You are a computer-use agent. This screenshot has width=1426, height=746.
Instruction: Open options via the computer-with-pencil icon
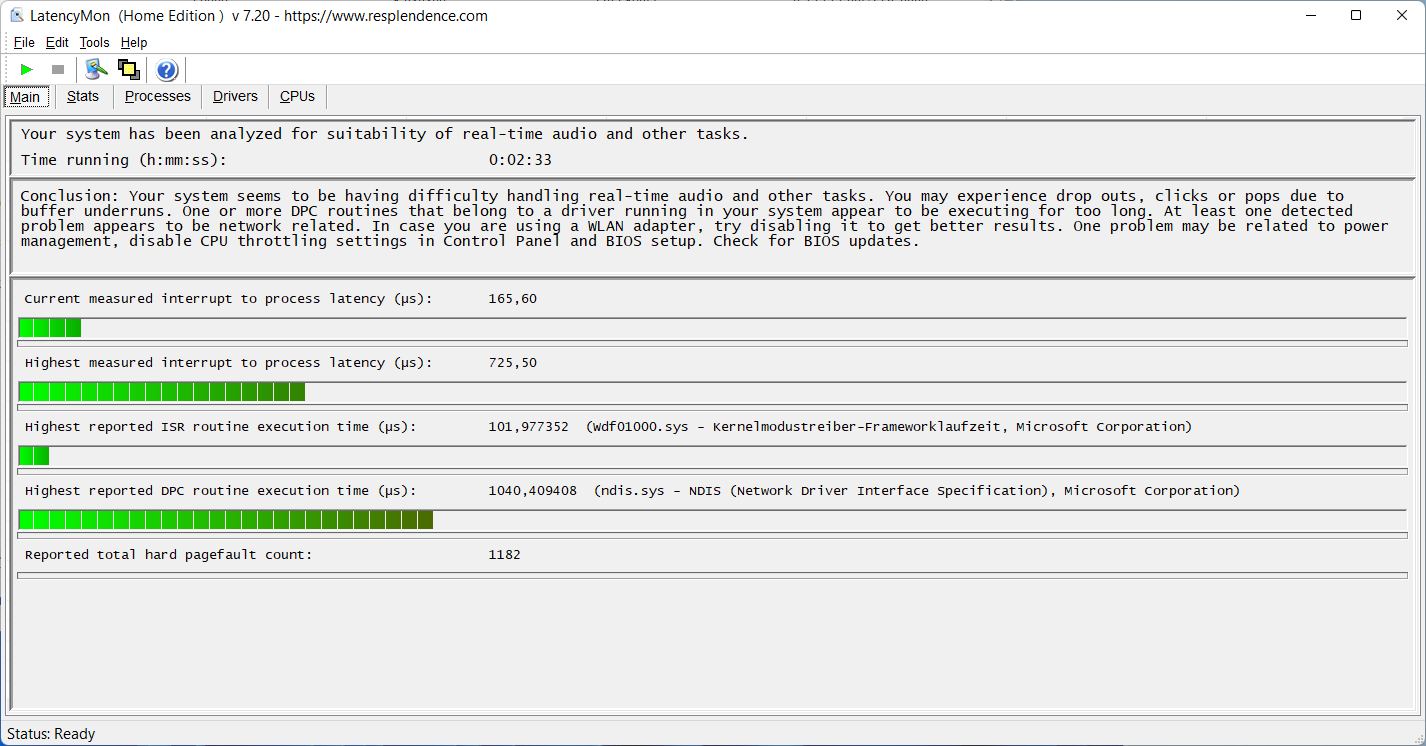tap(96, 69)
